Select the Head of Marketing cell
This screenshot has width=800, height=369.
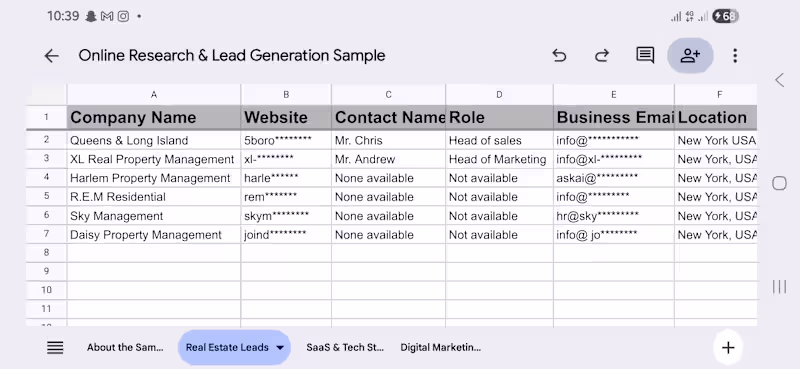coord(499,159)
